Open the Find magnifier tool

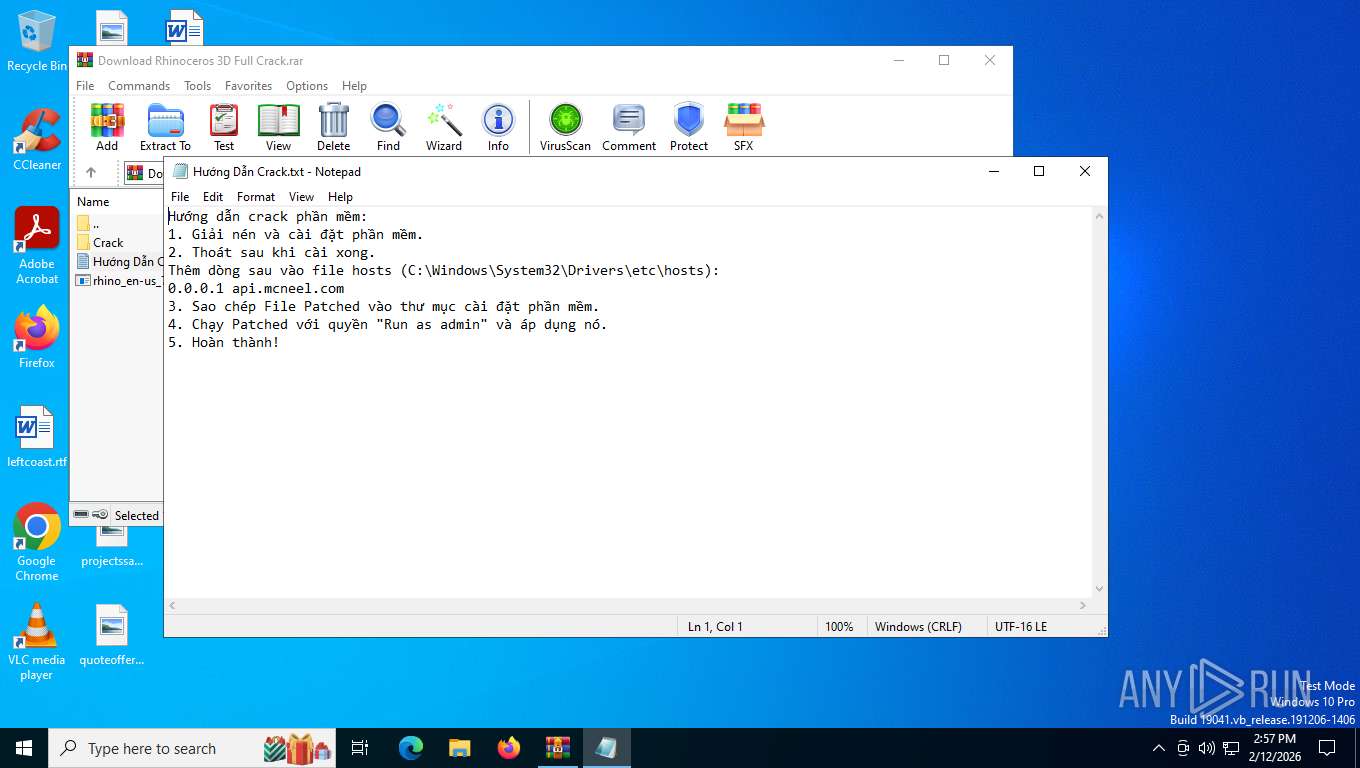tap(388, 127)
